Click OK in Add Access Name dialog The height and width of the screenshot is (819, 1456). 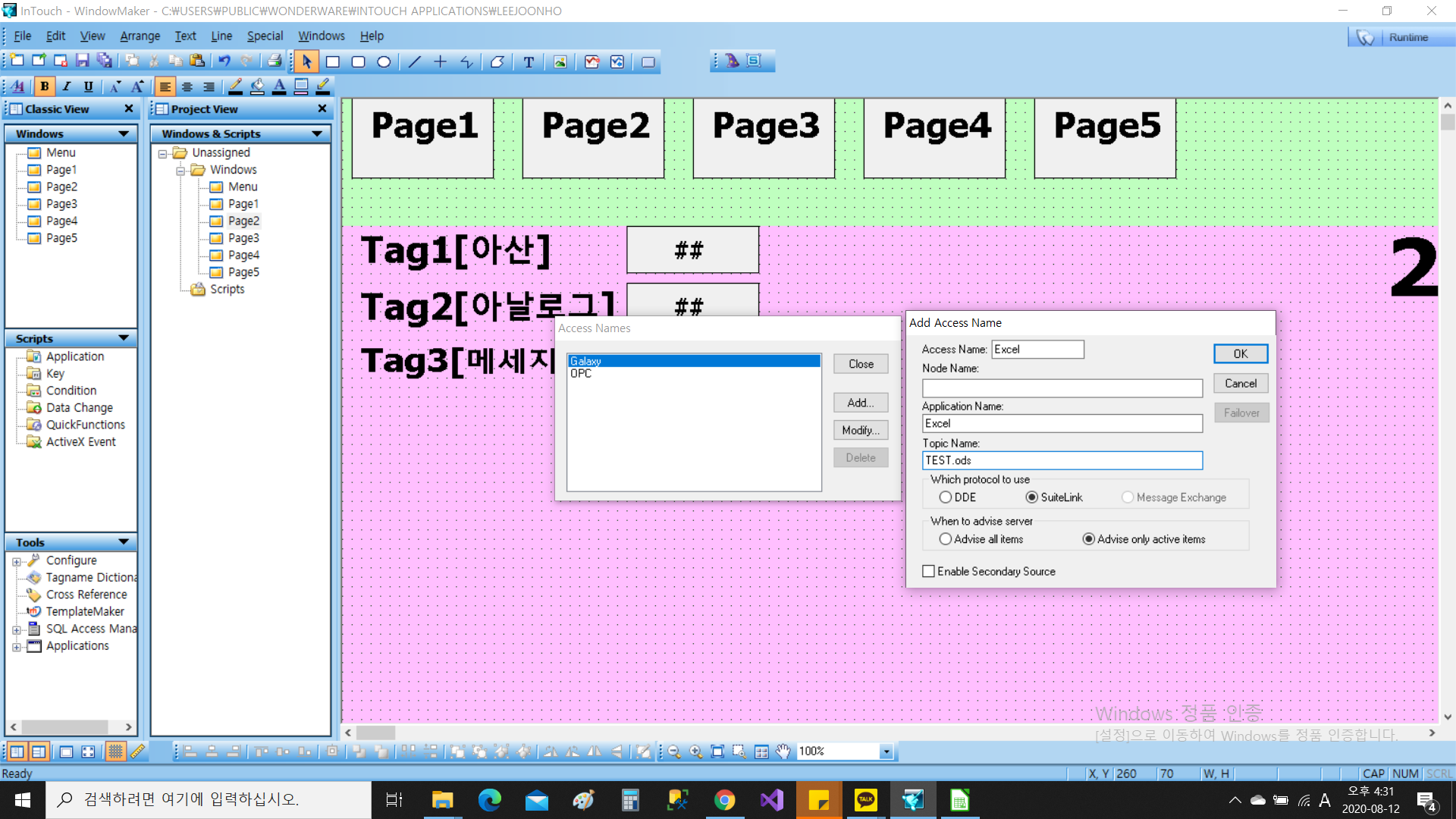coord(1241,354)
